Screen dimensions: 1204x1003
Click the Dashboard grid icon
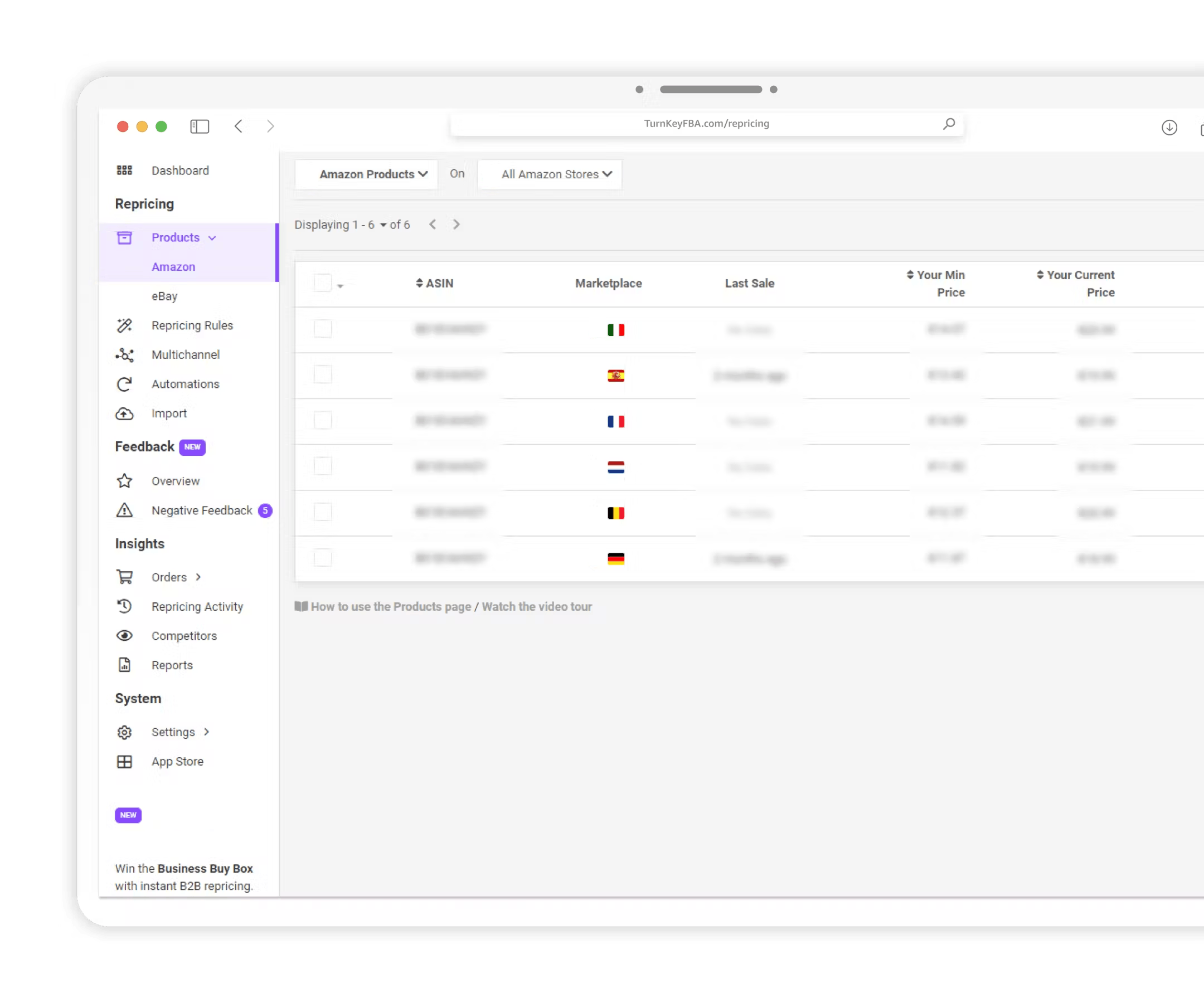[124, 170]
